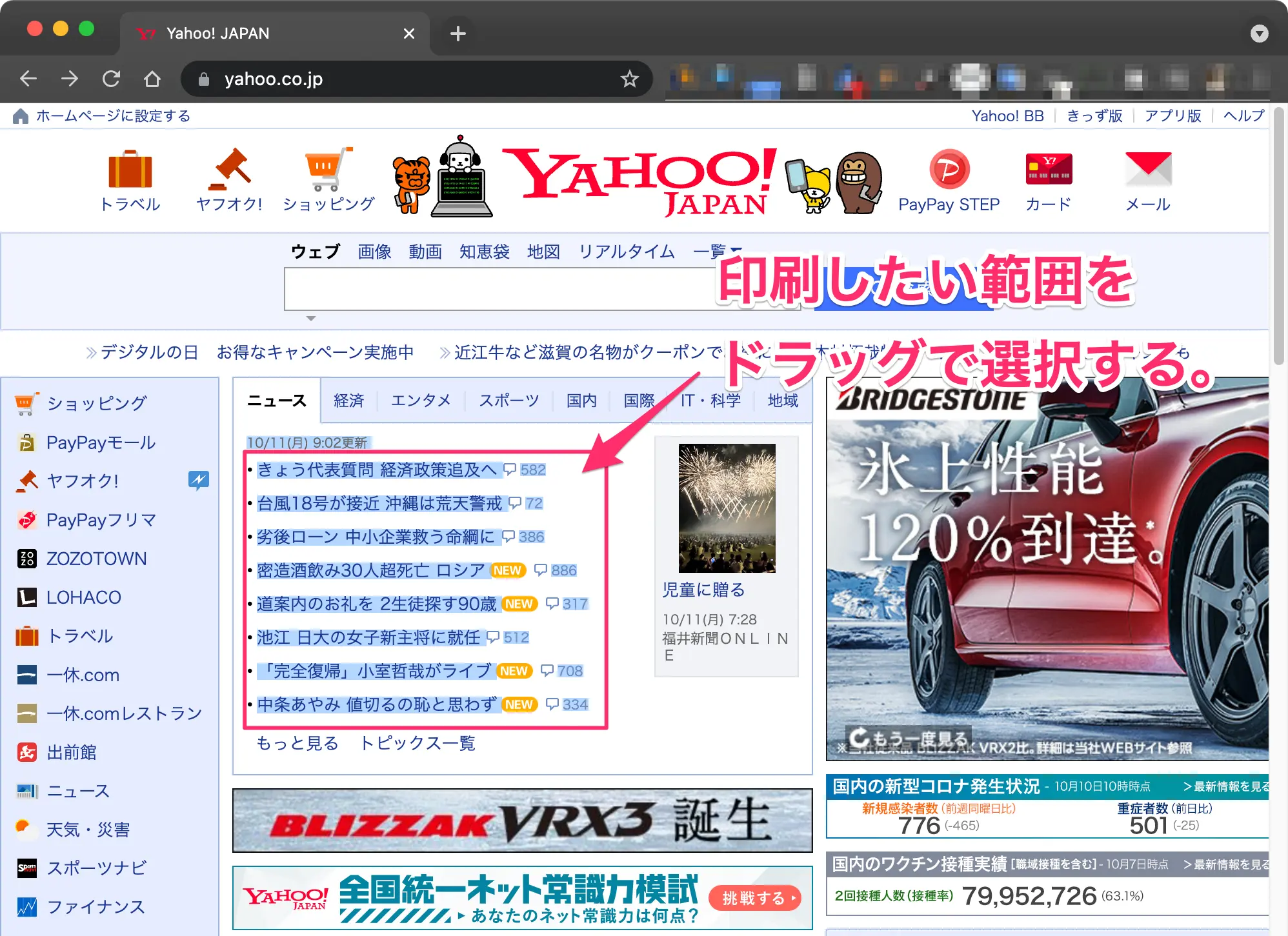Click トピックス一覧 link
The width and height of the screenshot is (1288, 936).
click(418, 743)
